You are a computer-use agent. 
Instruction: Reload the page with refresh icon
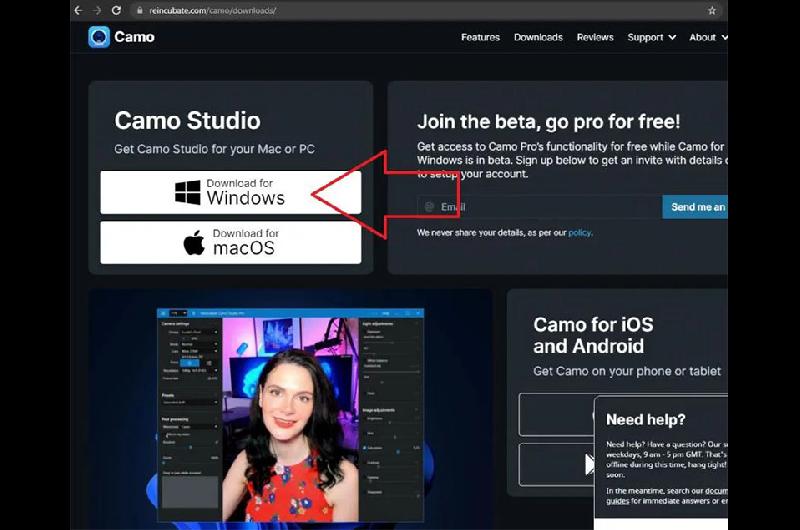tap(116, 10)
